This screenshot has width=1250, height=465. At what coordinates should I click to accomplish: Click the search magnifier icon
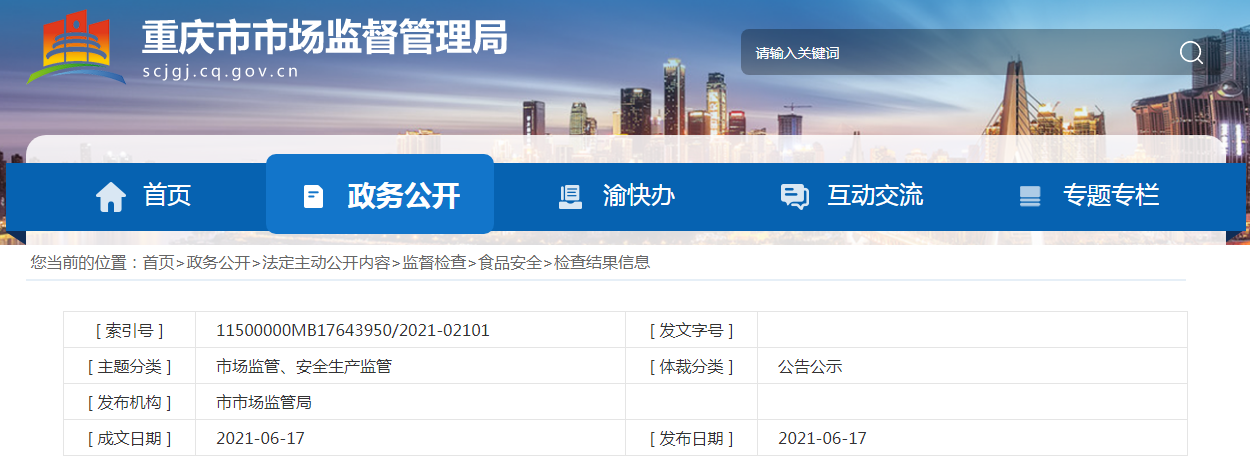pos(1190,52)
